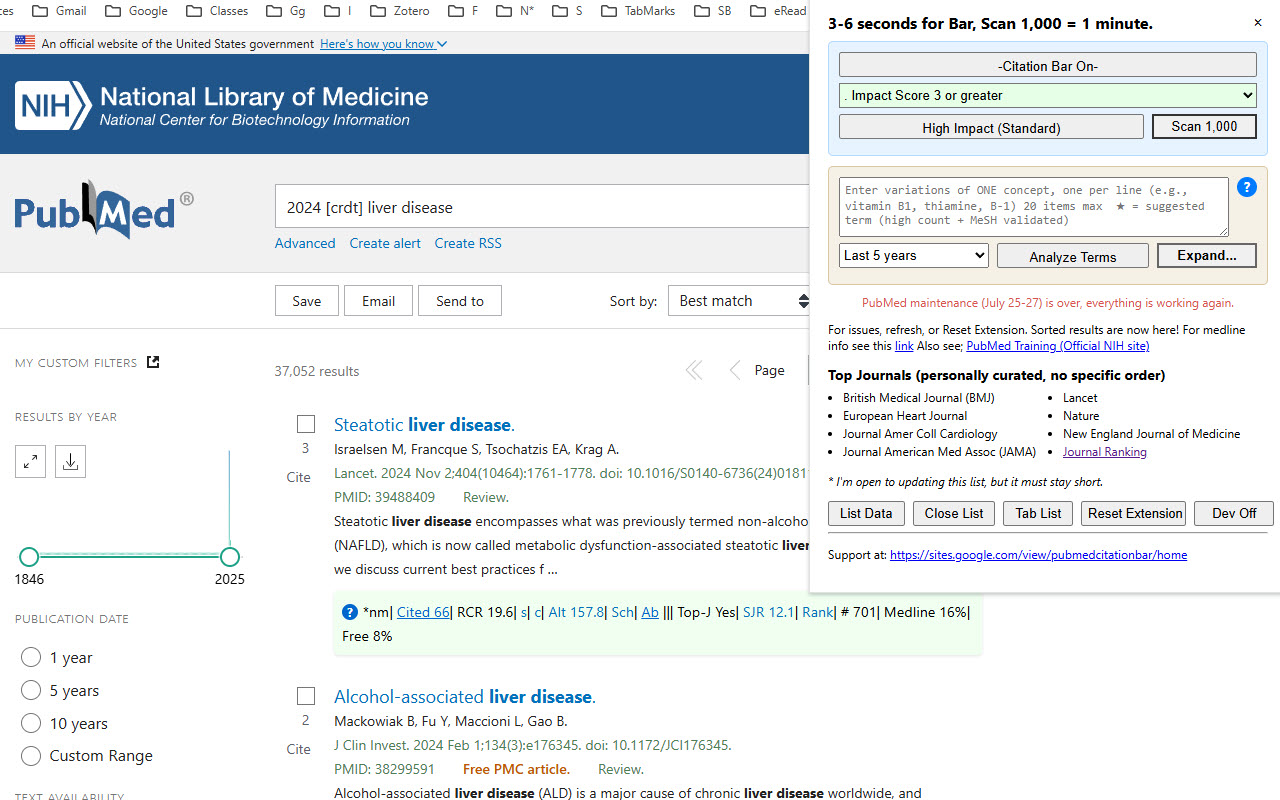Viewport: 1280px width, 800px height.
Task: Click the Expand... button
Action: tap(1207, 255)
